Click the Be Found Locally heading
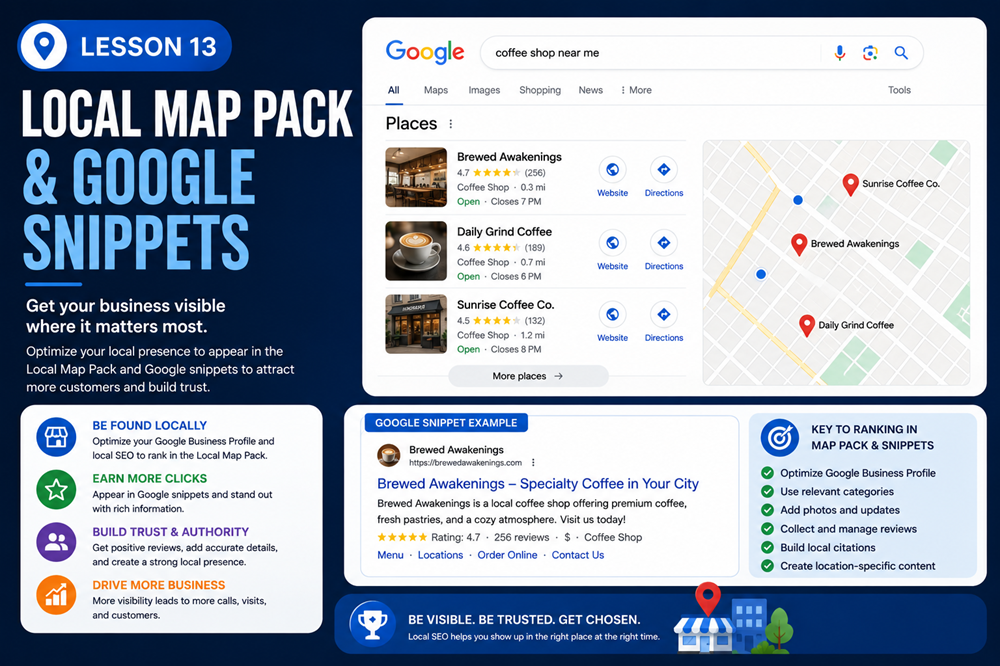The height and width of the screenshot is (666, 1000). tap(149, 426)
